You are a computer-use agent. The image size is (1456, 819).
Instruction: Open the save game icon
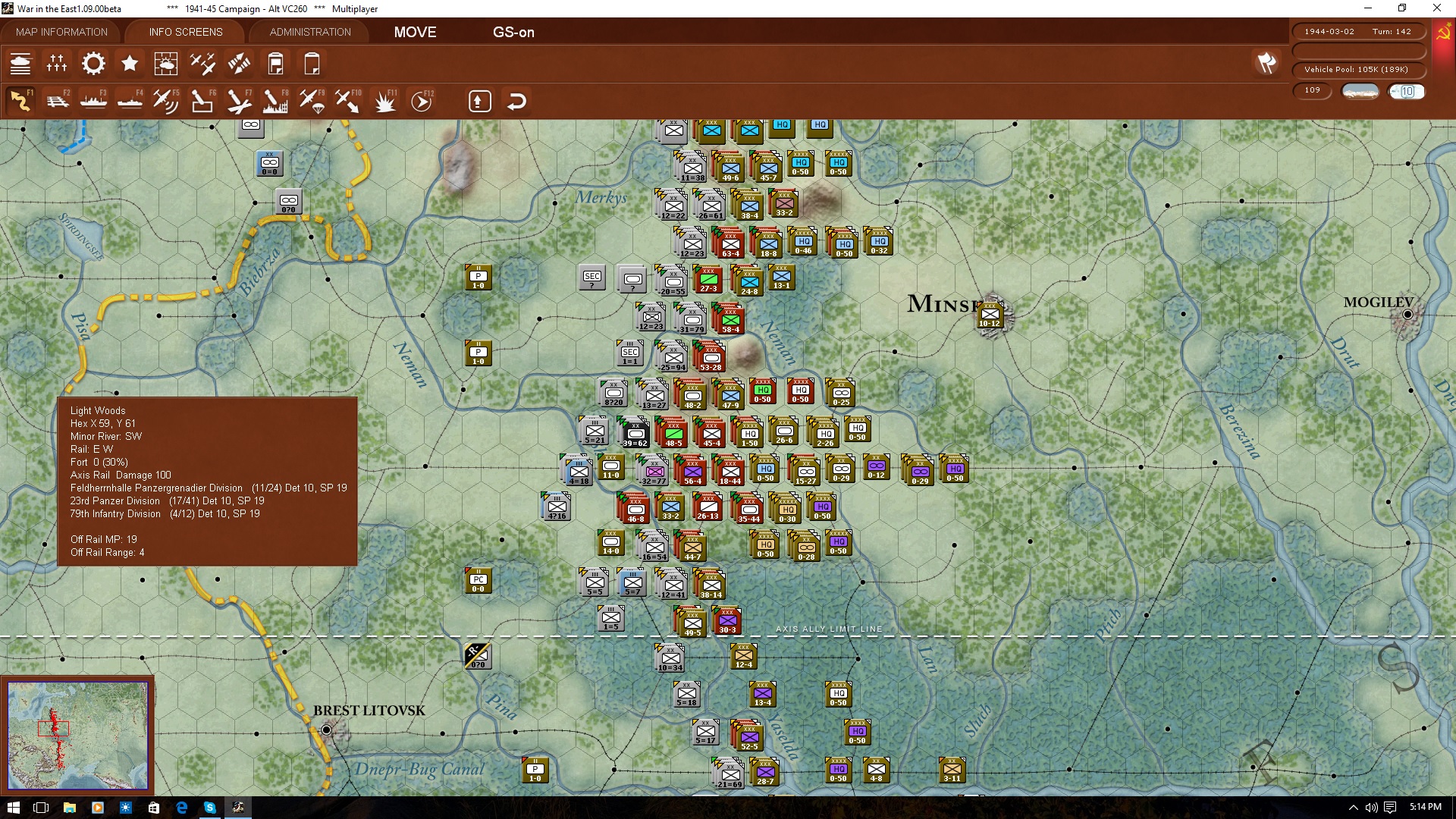click(x=275, y=64)
